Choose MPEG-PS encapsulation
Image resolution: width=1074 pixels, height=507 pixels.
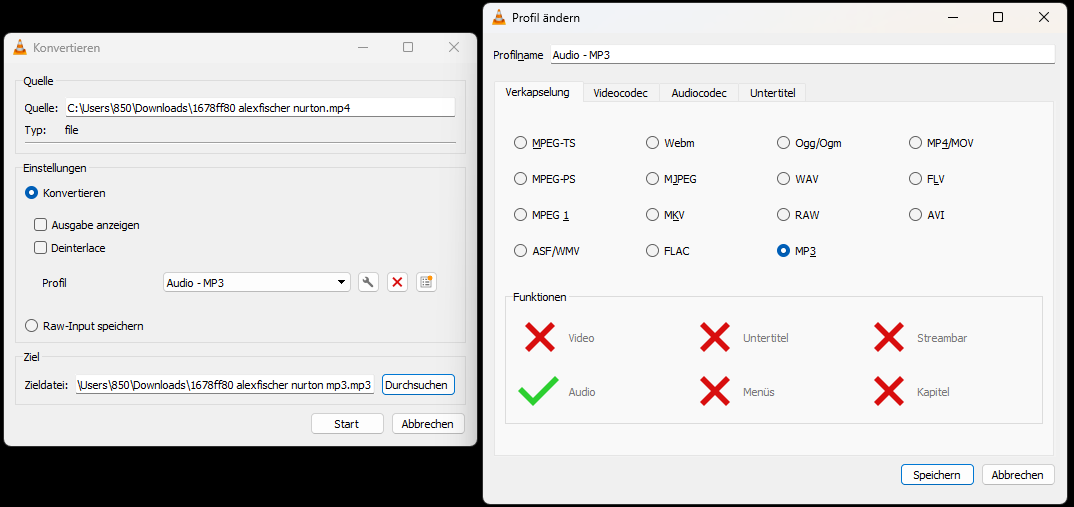(520, 179)
